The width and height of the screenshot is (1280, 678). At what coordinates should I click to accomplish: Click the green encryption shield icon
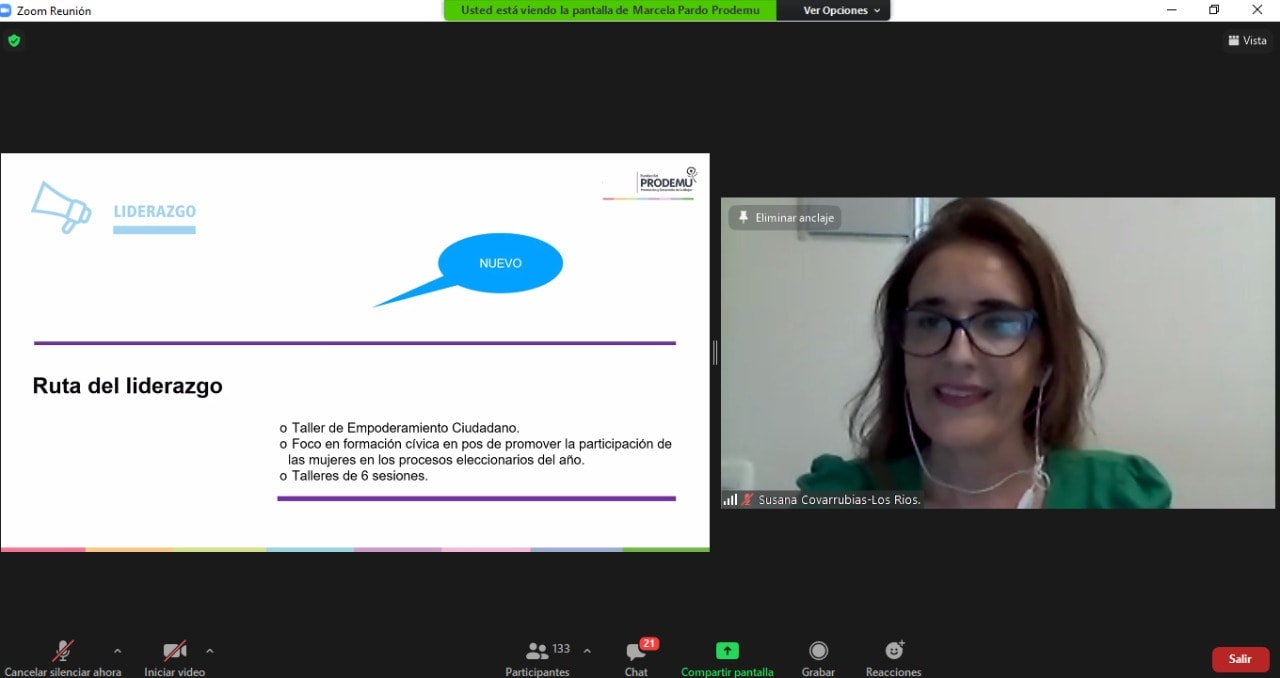[x=14, y=41]
